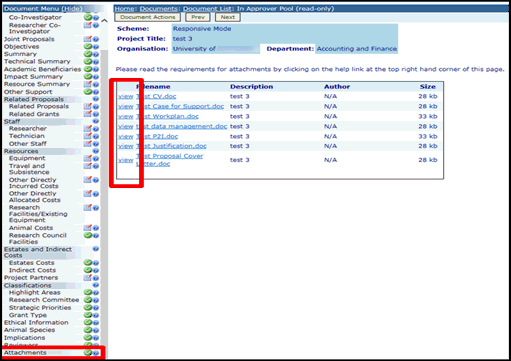Click edit icon beside Travel and Subsistence

88,166
